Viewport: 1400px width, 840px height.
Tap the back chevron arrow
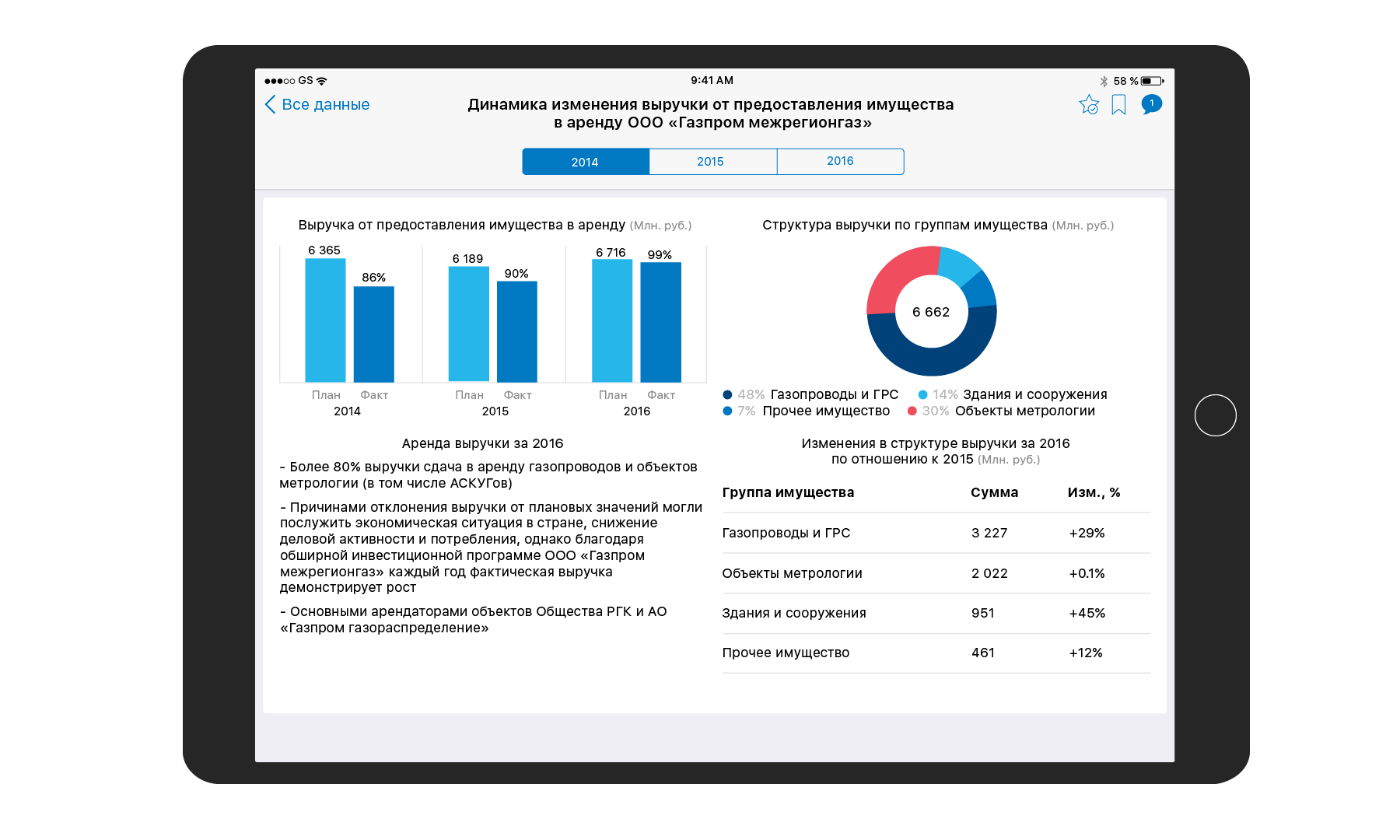[270, 105]
